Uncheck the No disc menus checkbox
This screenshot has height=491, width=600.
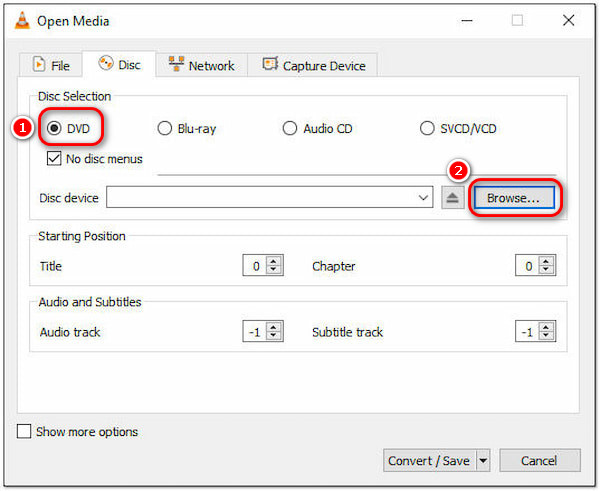tap(54, 158)
